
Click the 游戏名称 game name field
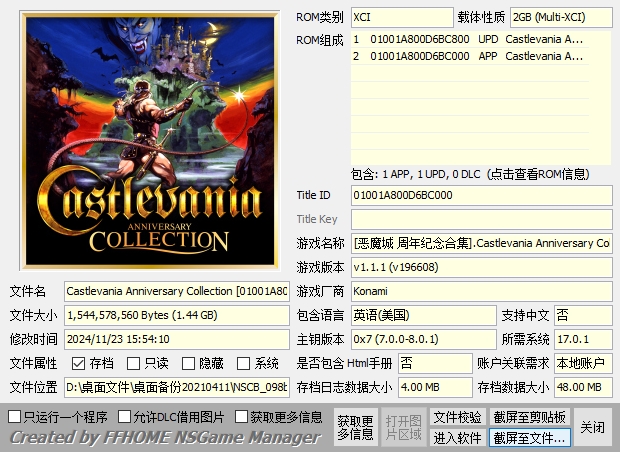point(481,243)
